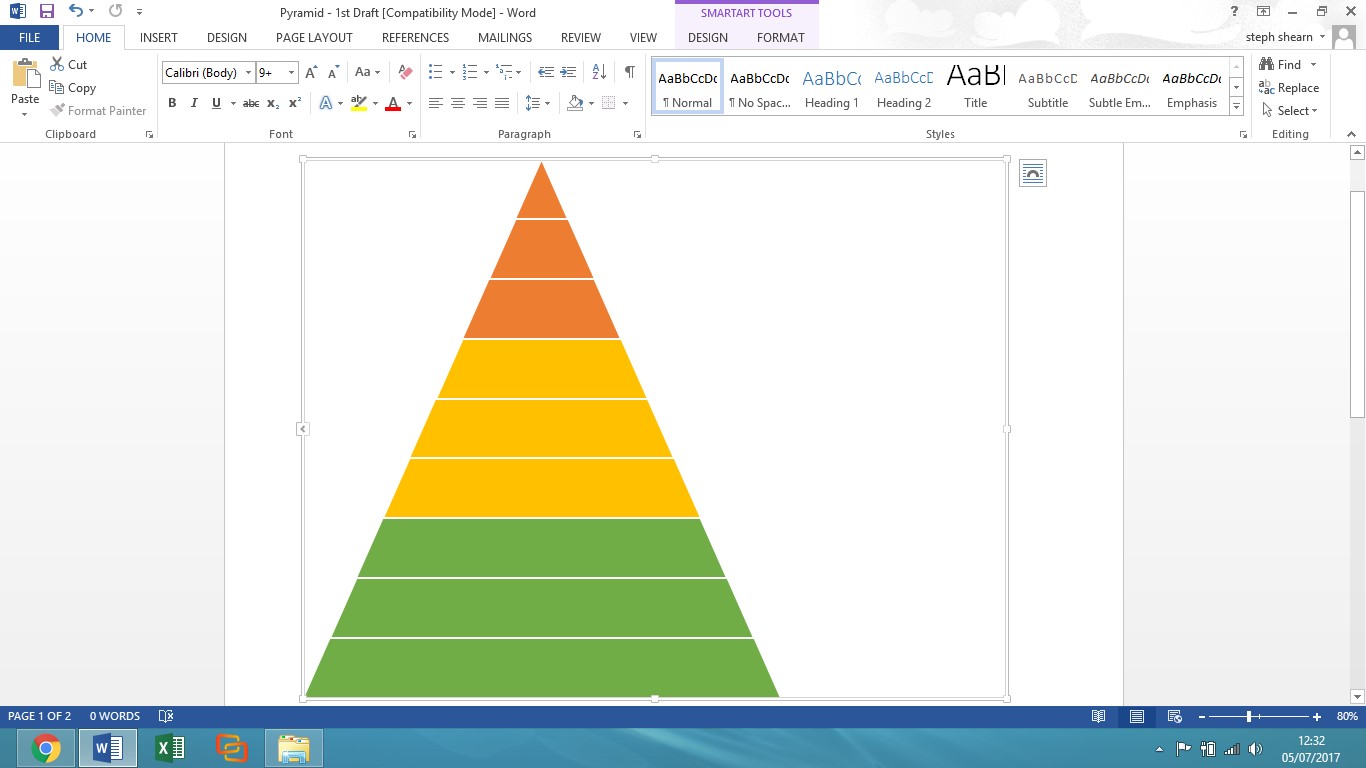The image size is (1366, 768).
Task: Clear all formatting with eraser icon
Action: tap(405, 72)
